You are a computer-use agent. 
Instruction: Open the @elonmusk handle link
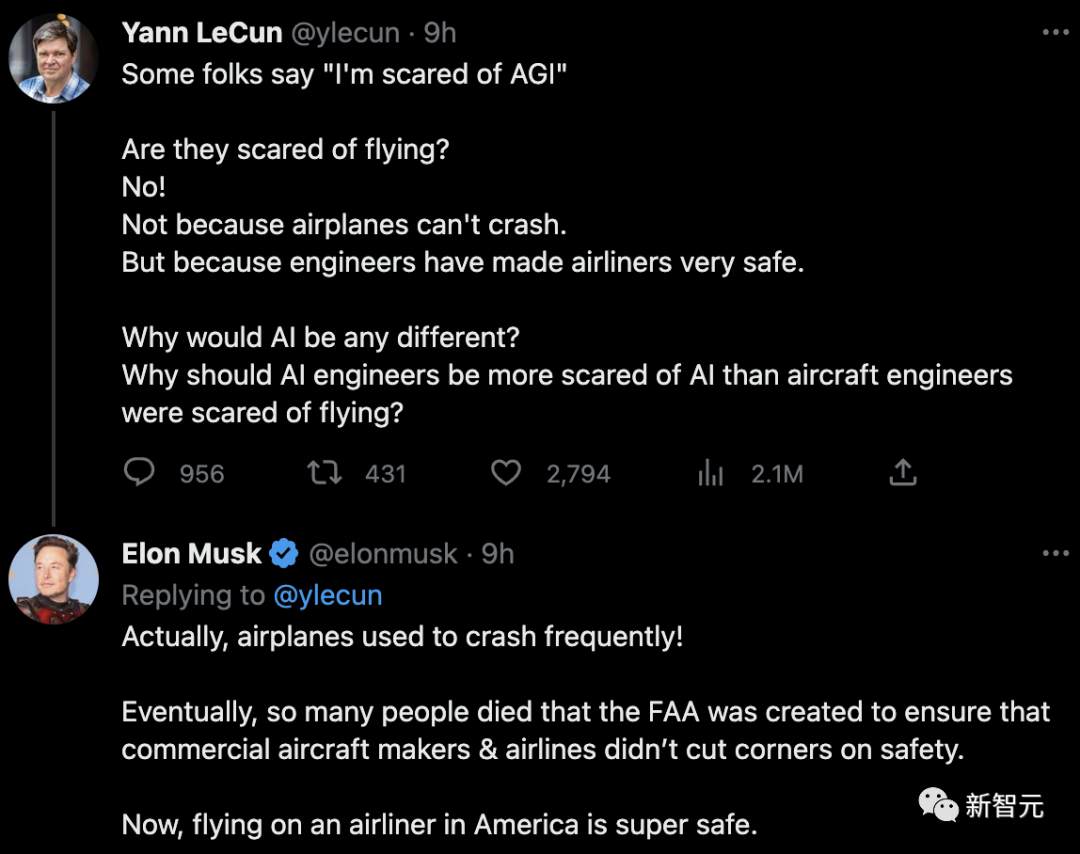click(x=383, y=553)
